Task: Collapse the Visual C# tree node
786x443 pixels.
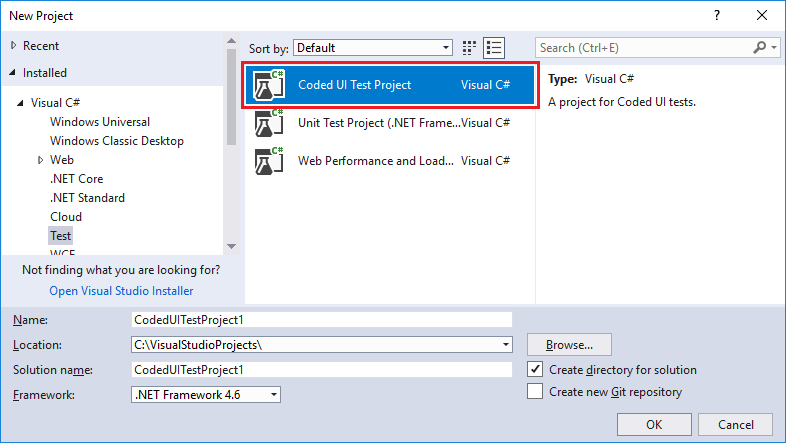Action: pyautogui.click(x=19, y=103)
